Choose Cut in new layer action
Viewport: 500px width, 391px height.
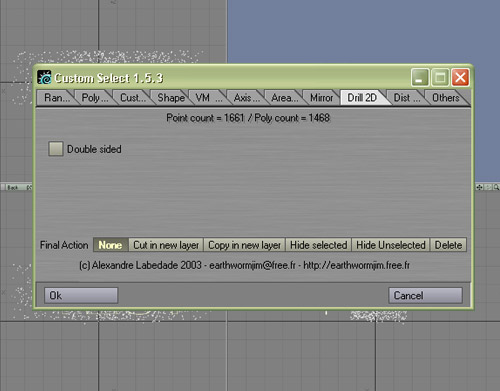[x=166, y=245]
